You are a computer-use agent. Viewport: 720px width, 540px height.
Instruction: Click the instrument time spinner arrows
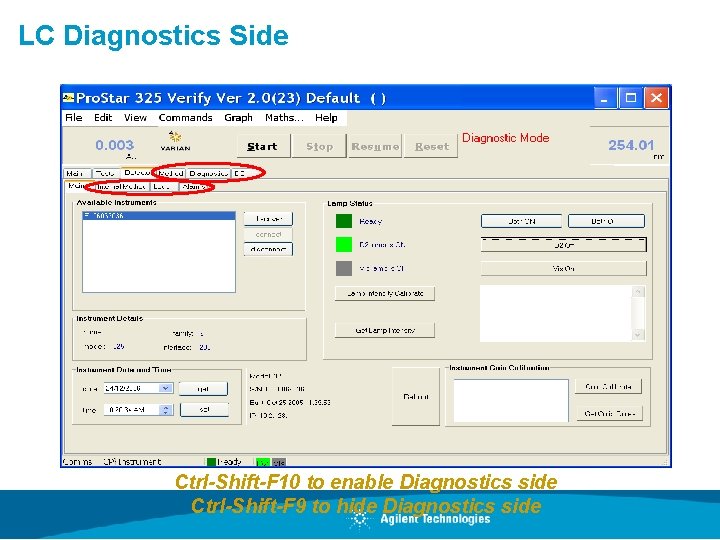pyautogui.click(x=166, y=410)
